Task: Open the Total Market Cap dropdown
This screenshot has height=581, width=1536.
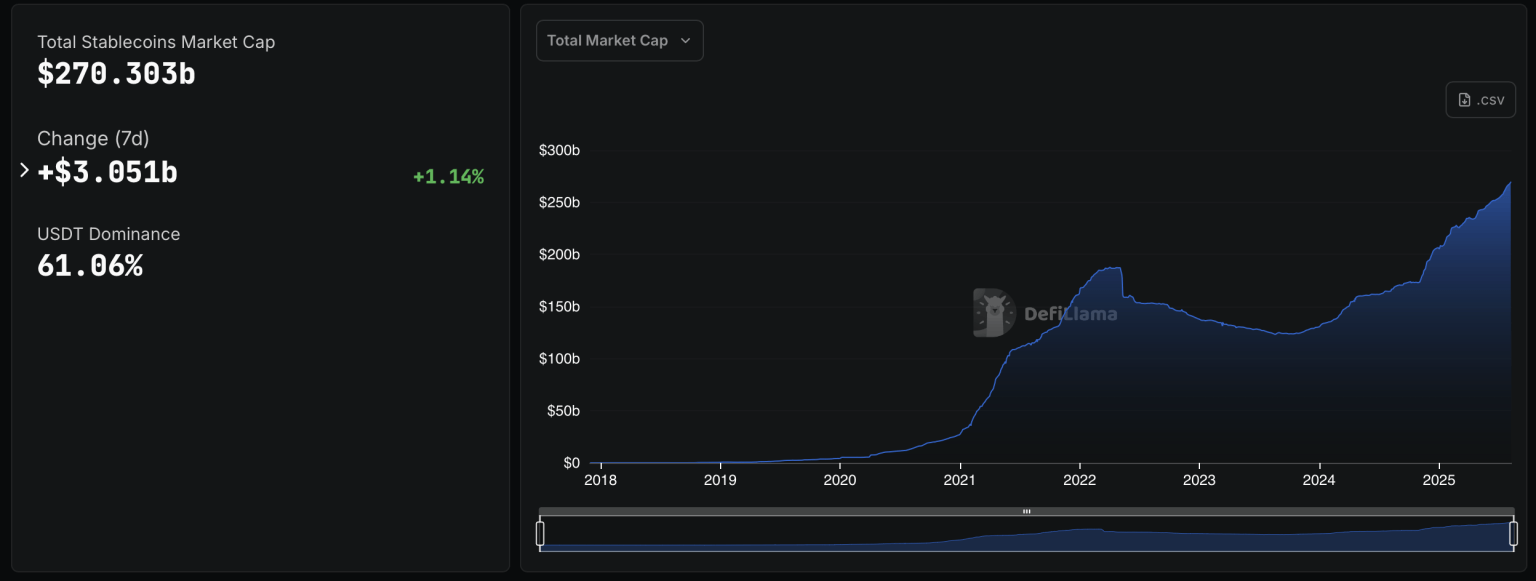Action: point(619,40)
